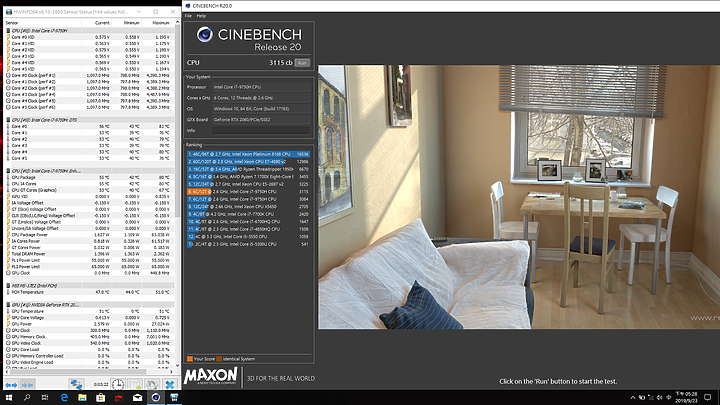Screen dimensions: 720x405
Task: Select ranking row 5 Xeon E5-2697 v2
Action: (x=248, y=184)
